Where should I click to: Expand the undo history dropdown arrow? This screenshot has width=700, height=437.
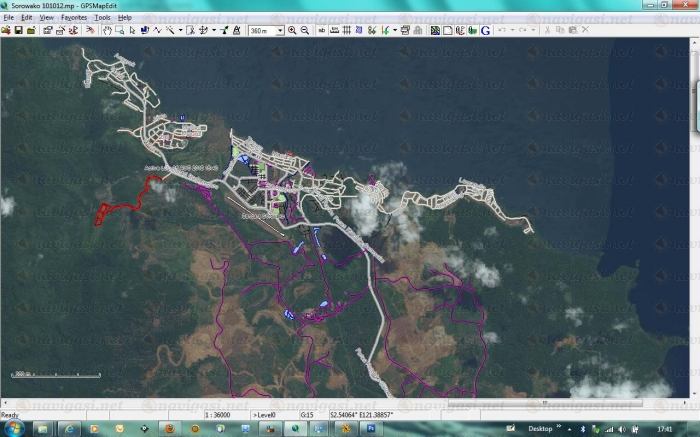pos(511,30)
